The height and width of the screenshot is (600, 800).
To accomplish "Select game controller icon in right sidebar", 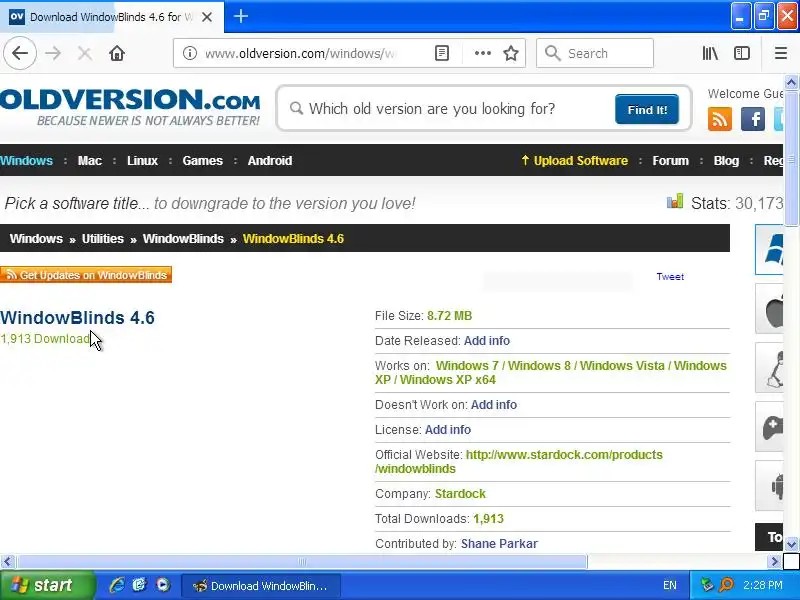I will coord(769,427).
